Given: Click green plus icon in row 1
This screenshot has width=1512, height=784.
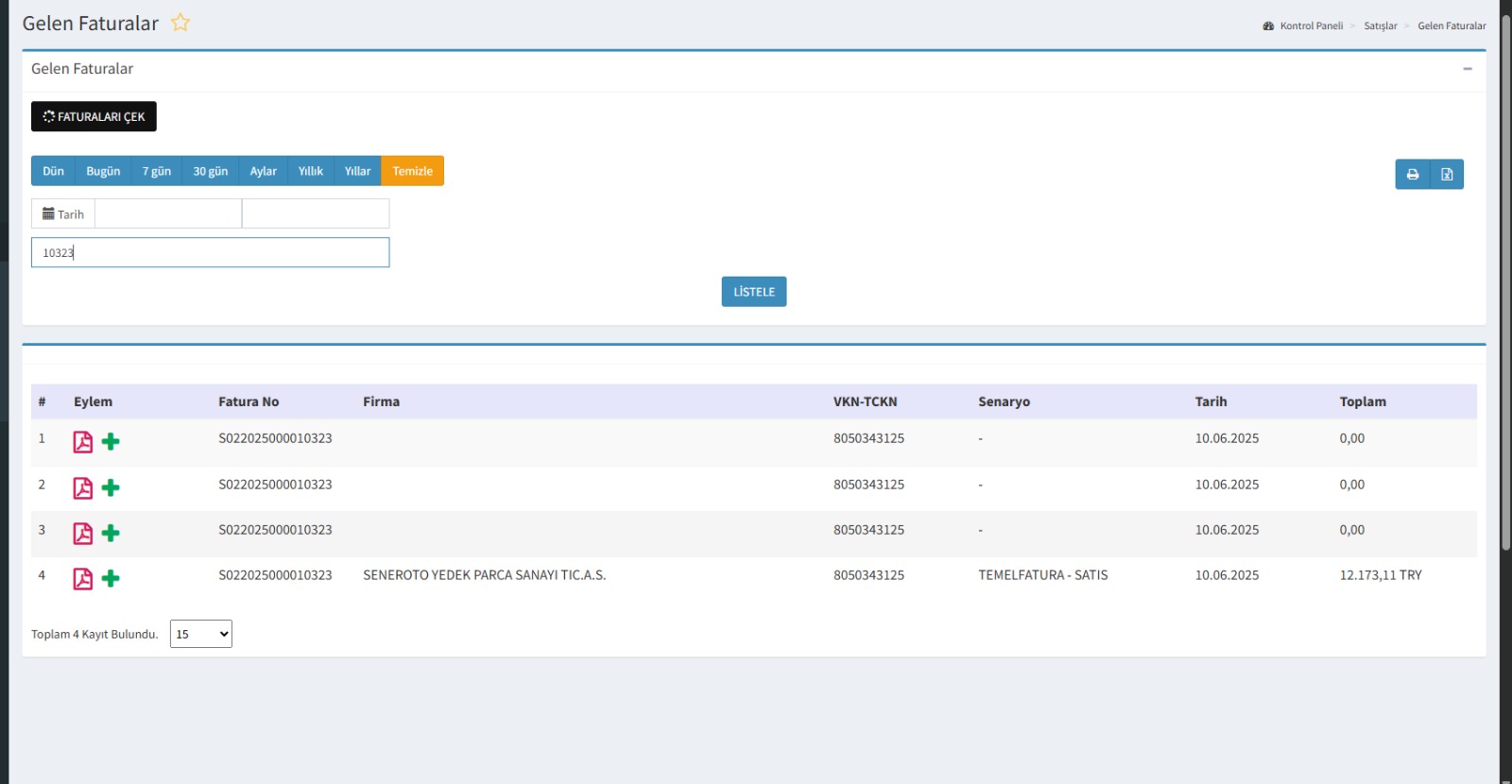Looking at the screenshot, I should pyautogui.click(x=111, y=441).
